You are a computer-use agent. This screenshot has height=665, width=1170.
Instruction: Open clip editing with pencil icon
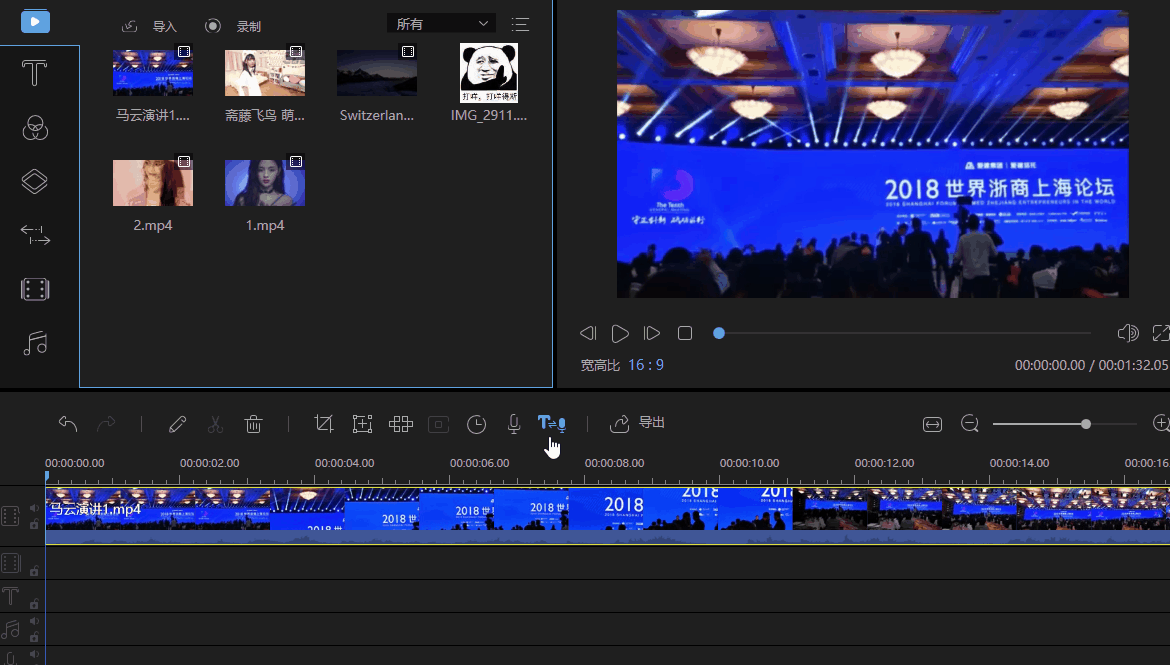click(x=177, y=424)
